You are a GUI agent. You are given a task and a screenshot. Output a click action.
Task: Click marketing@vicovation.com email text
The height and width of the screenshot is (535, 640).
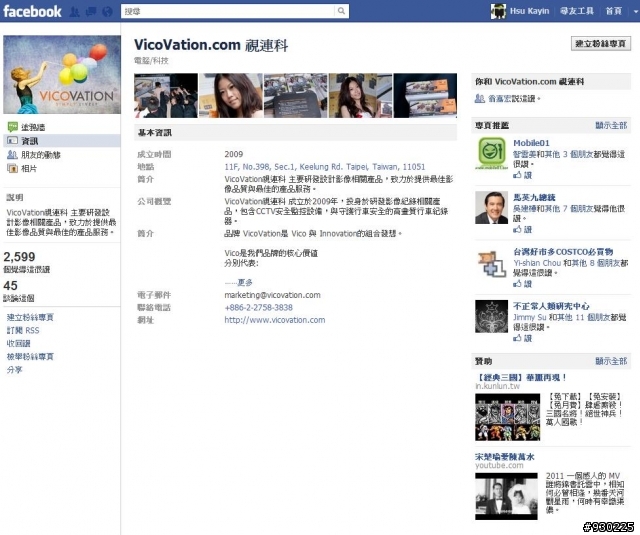(272, 295)
